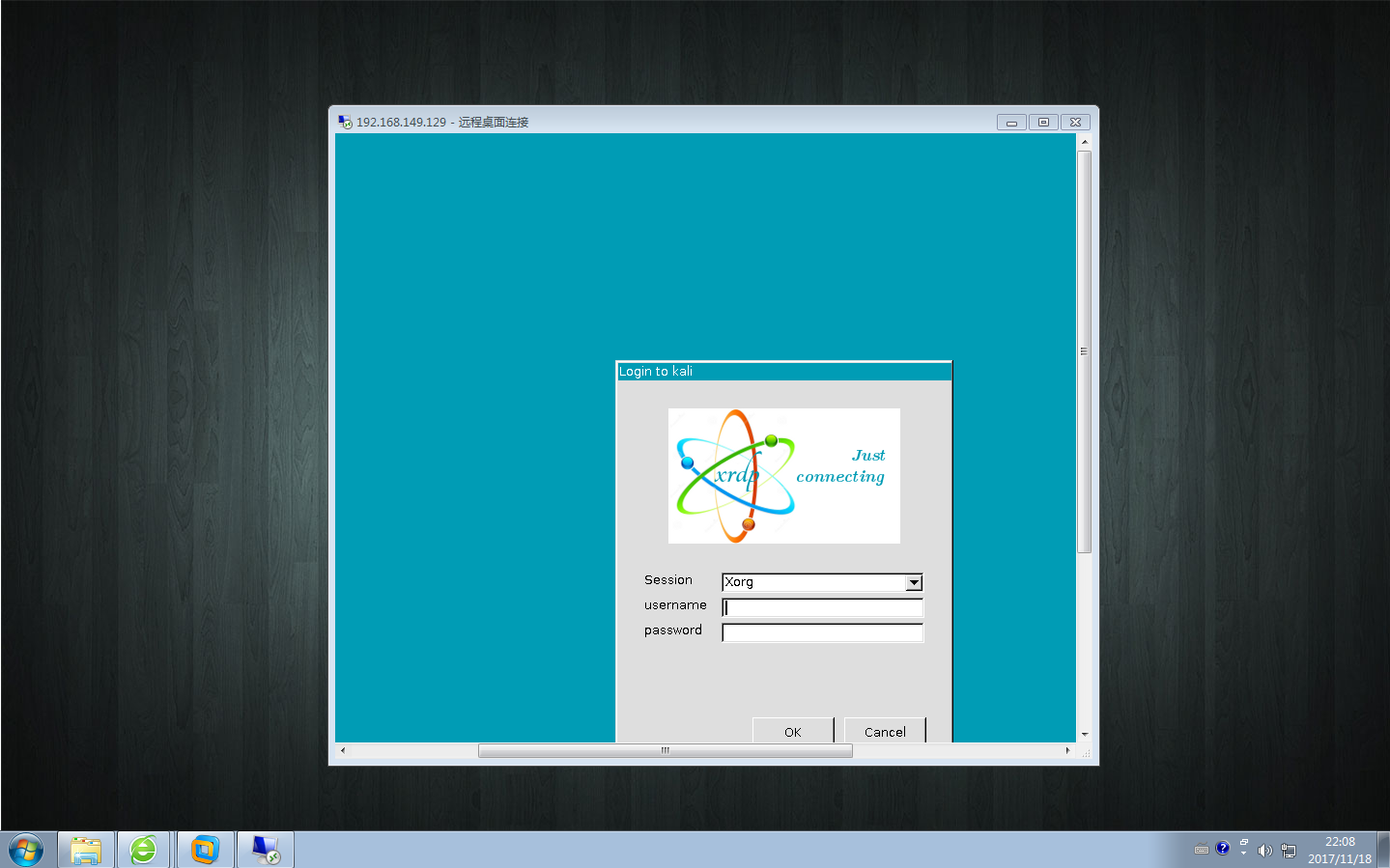Click the right arrow of the horizontal scrollbar
This screenshot has width=1390, height=868.
tap(1067, 749)
